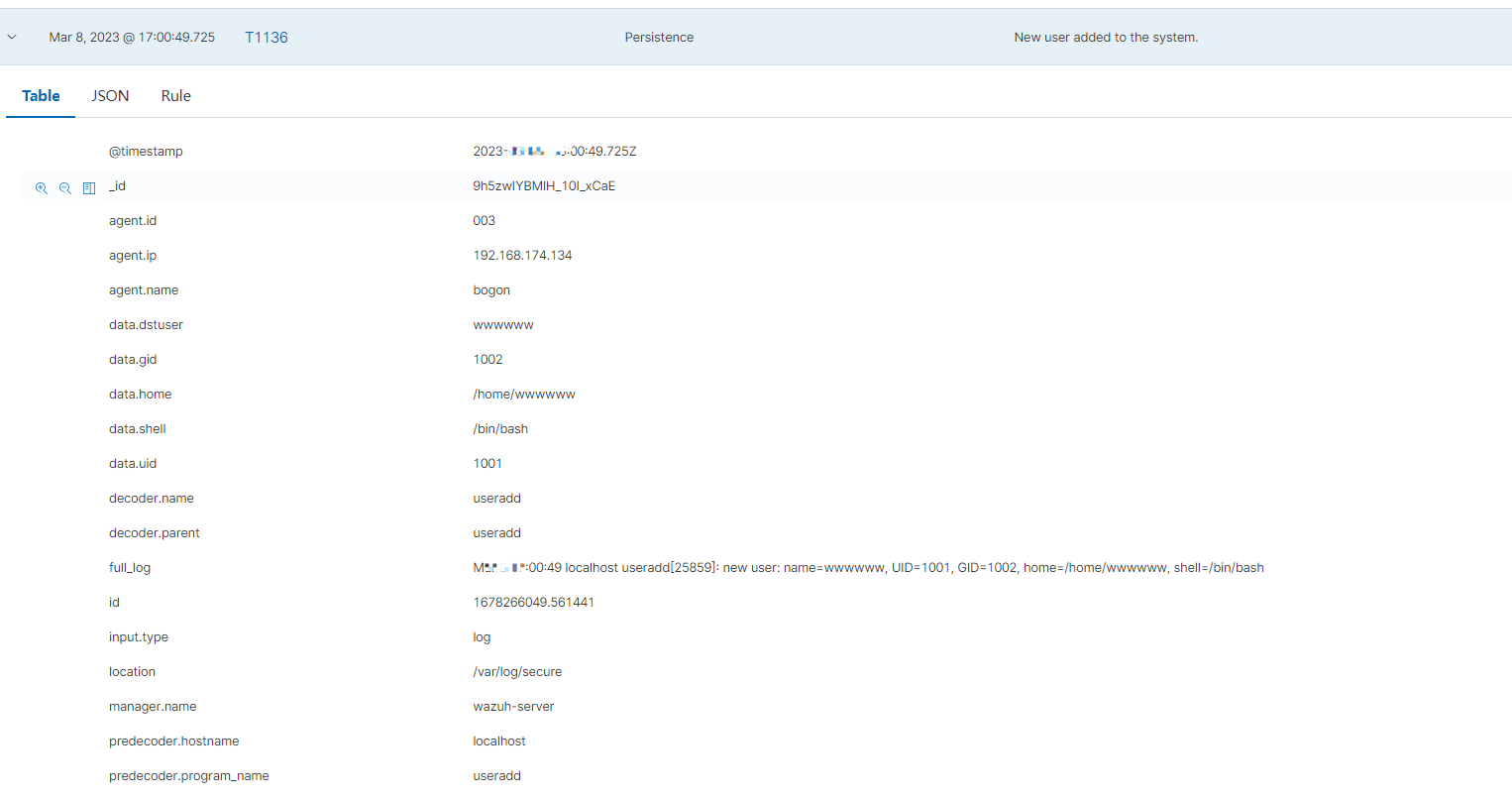Click the decoder.name field name
The image size is (1512, 798).
(x=152, y=499)
